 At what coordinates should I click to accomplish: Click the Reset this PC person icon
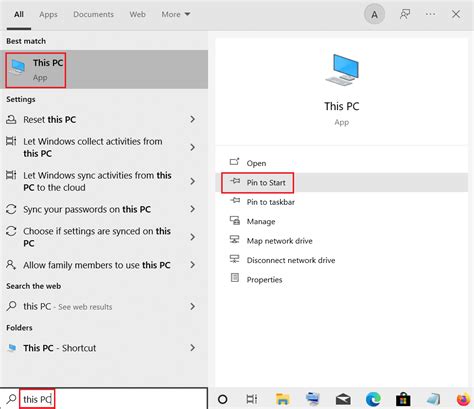pos(11,119)
